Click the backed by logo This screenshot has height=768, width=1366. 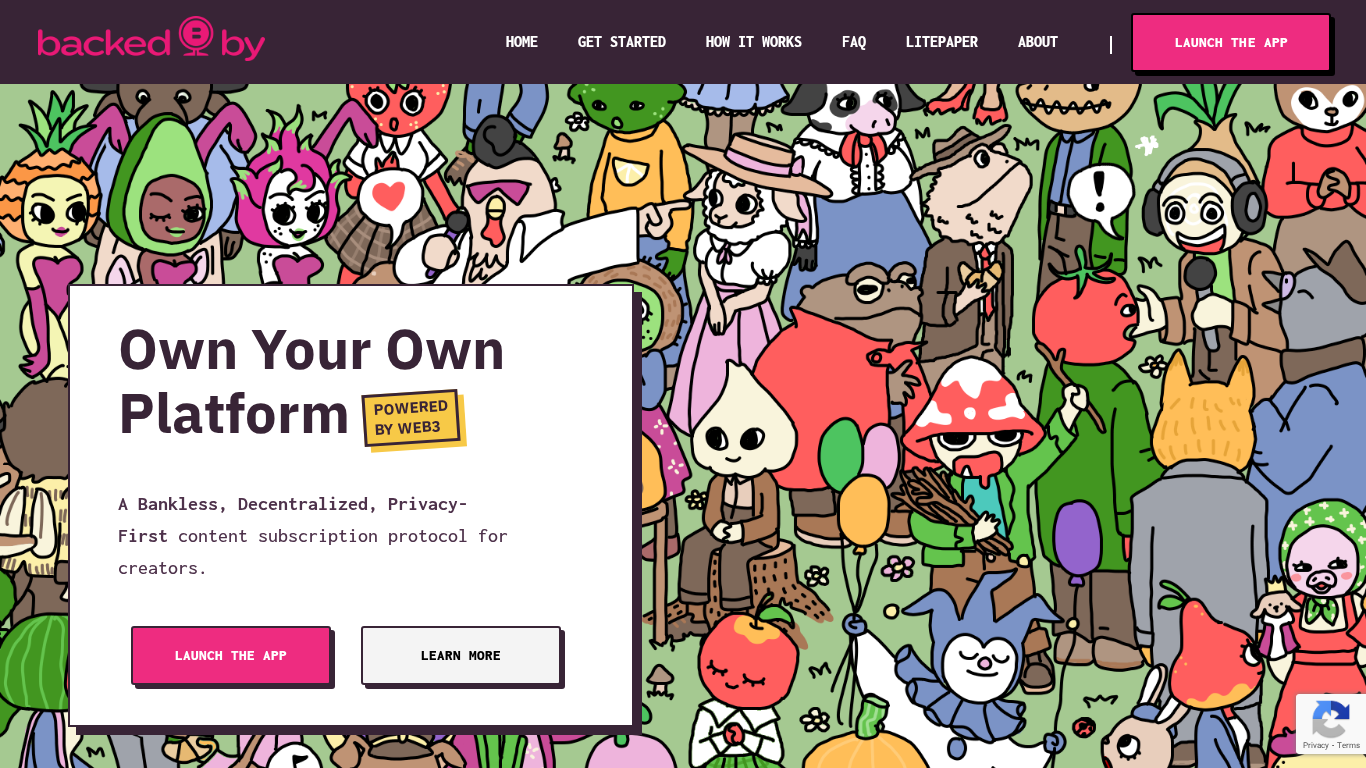pos(151,39)
